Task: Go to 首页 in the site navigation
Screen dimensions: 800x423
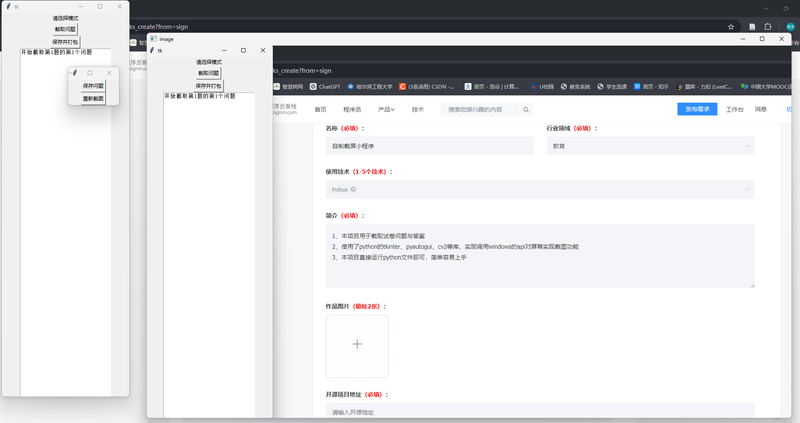Action: [x=320, y=110]
